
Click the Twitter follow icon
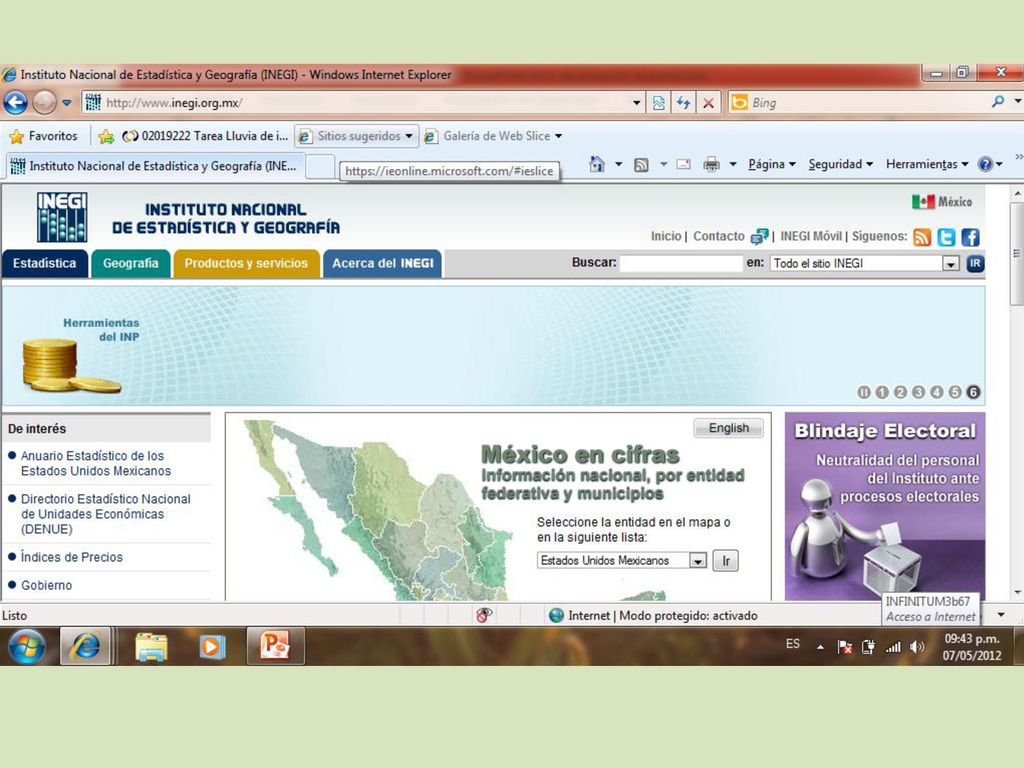click(x=946, y=237)
